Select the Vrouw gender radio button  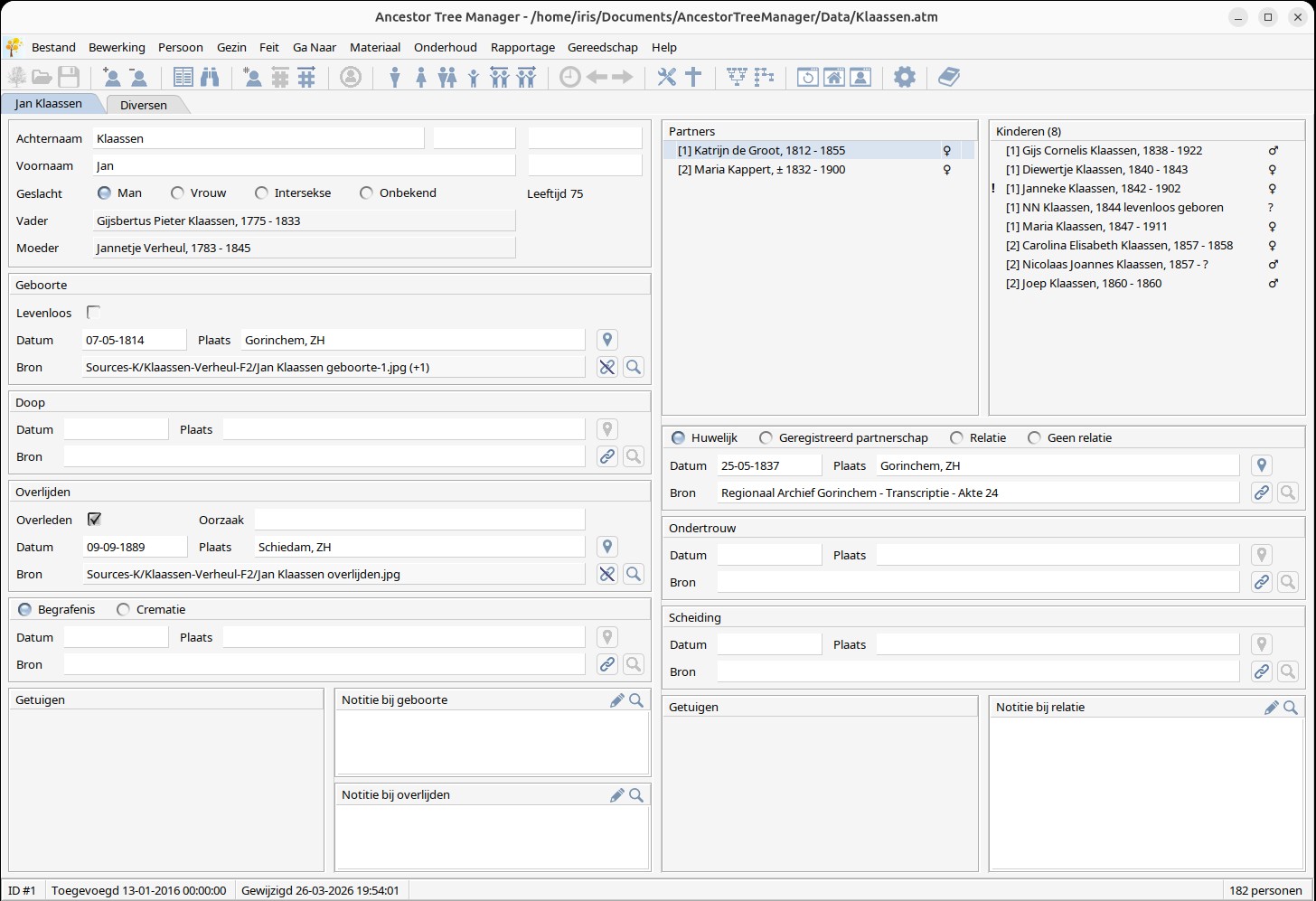[177, 192]
